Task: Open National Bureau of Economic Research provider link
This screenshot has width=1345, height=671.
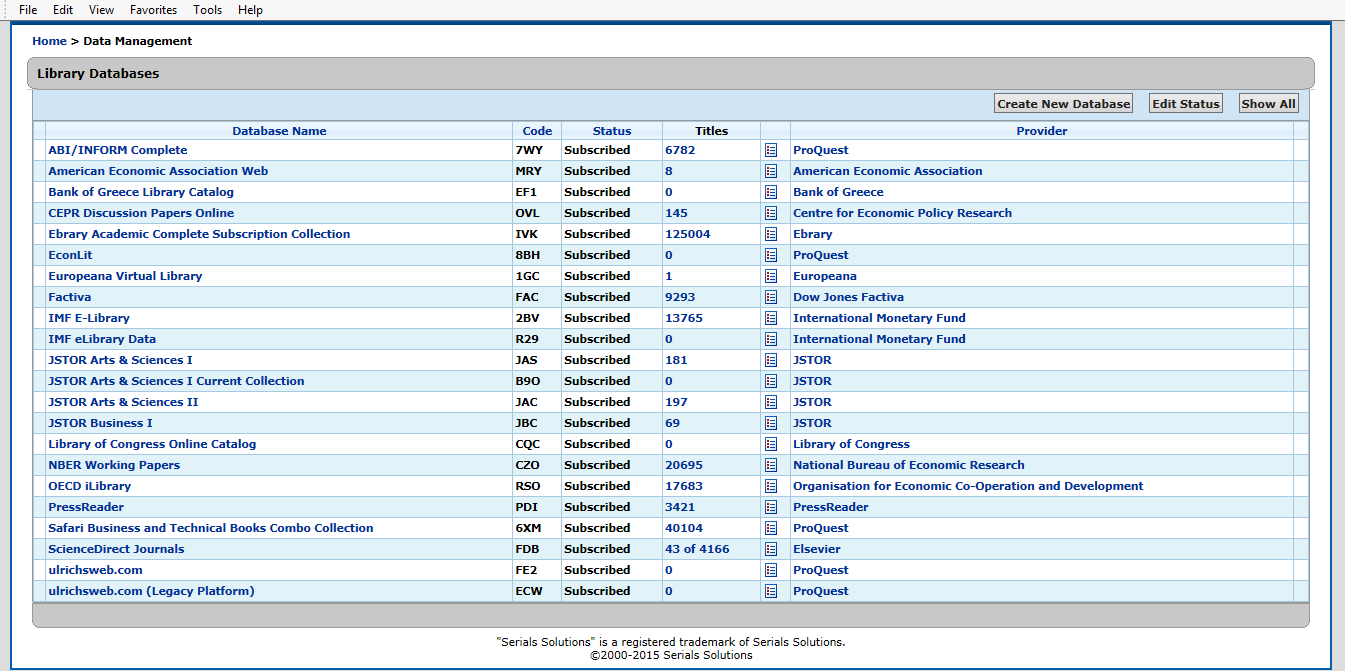Action: pos(909,465)
